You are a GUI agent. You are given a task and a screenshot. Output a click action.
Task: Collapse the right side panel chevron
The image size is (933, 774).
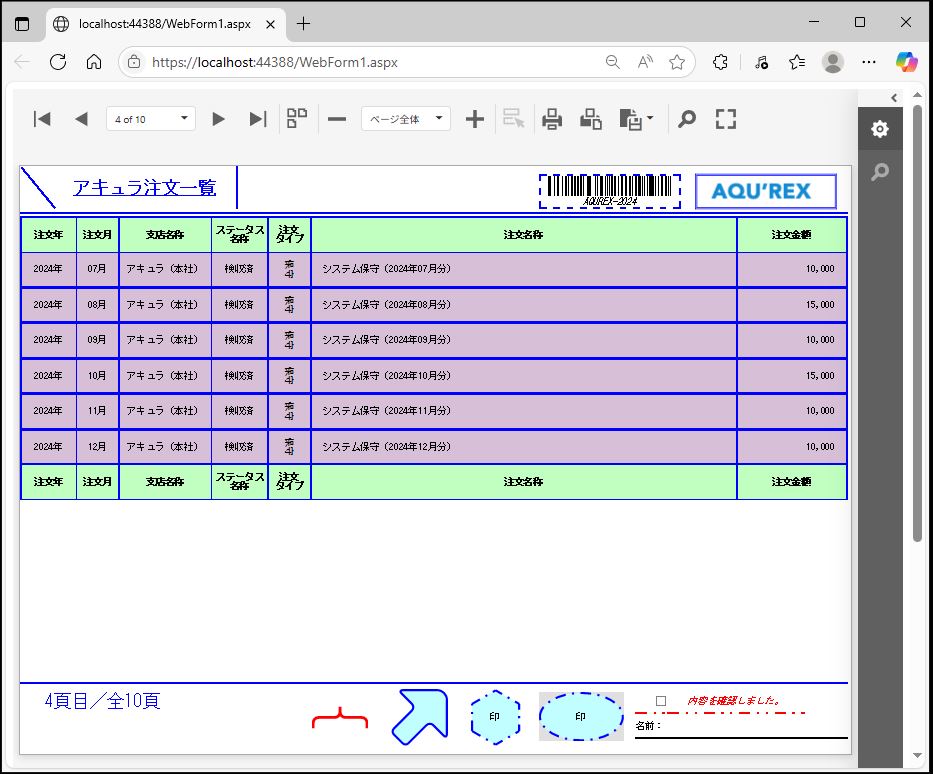(x=894, y=97)
